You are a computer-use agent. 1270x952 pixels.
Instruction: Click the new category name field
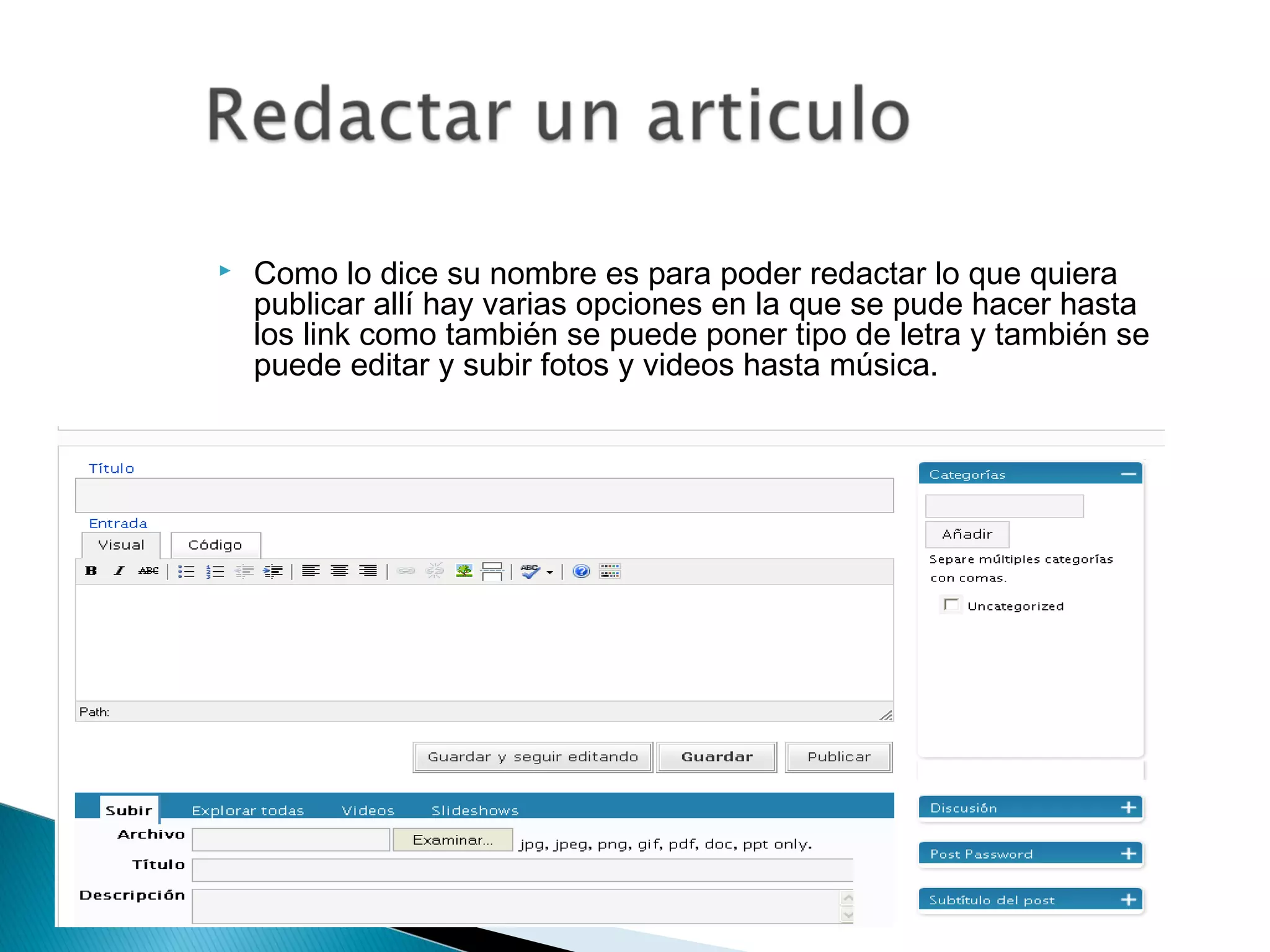1005,506
